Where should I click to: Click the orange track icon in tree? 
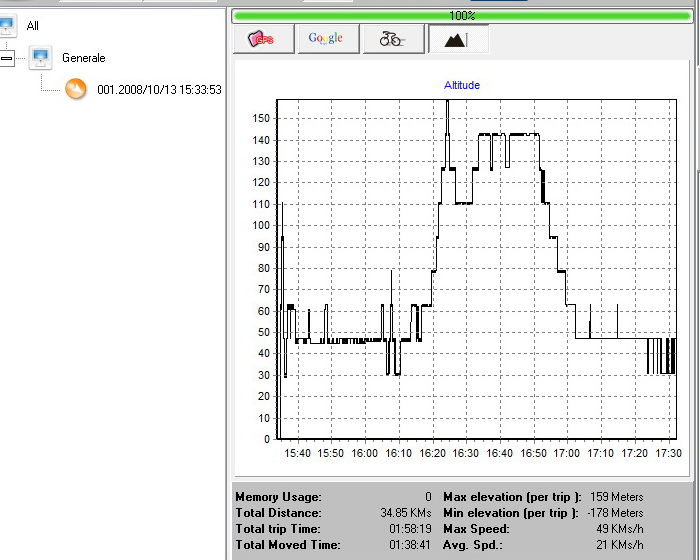pos(76,89)
